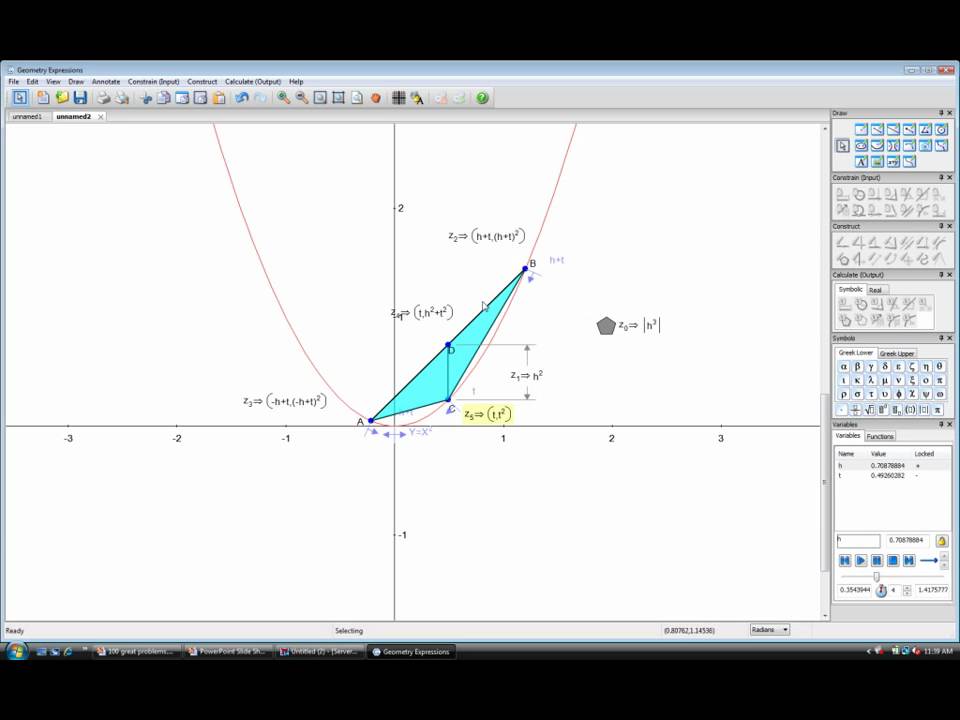
Task: Zoom in with the green magnifier
Action: point(283,98)
